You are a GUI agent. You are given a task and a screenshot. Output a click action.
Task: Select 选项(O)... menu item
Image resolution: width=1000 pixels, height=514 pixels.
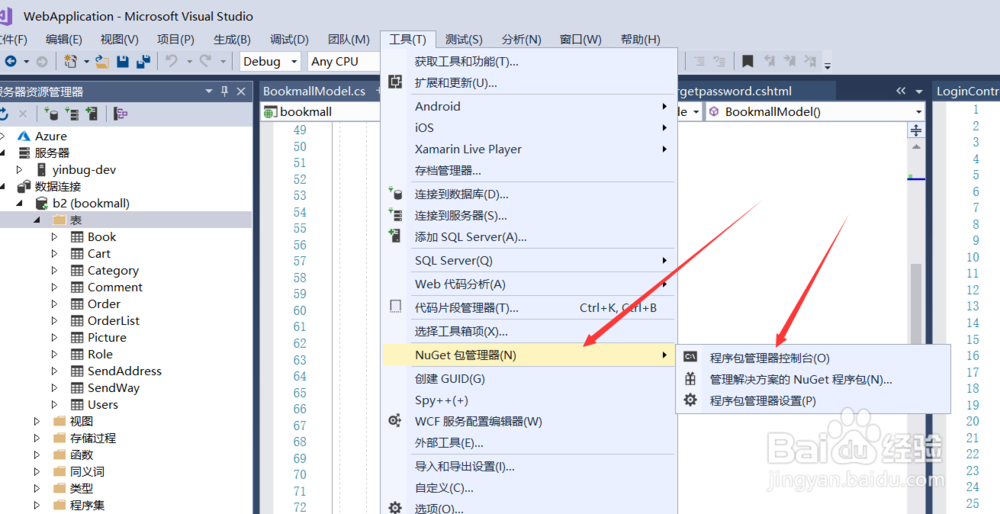529,508
